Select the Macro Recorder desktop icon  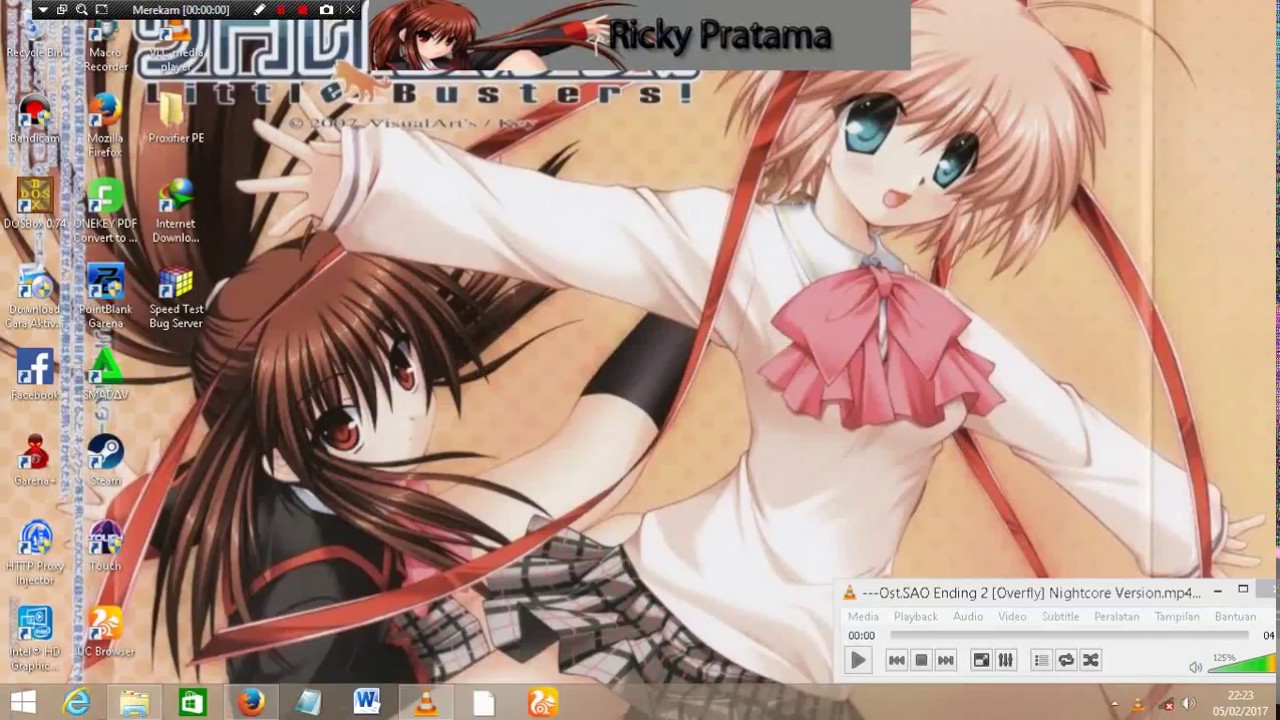[x=105, y=47]
